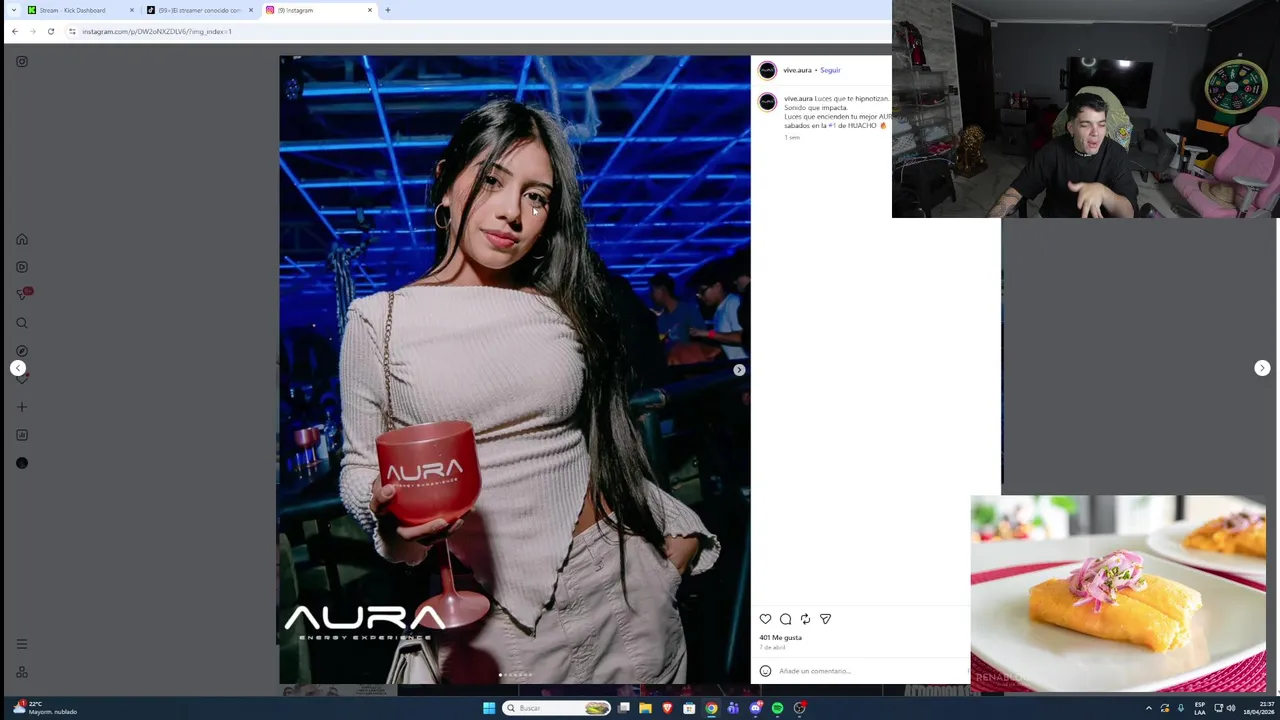
Task: Go to the Instagram Home feed icon
Action: [22, 239]
